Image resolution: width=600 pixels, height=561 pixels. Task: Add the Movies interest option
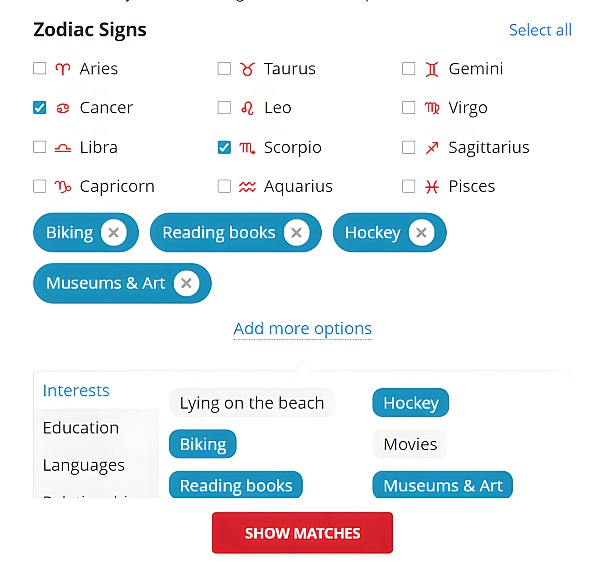(410, 444)
